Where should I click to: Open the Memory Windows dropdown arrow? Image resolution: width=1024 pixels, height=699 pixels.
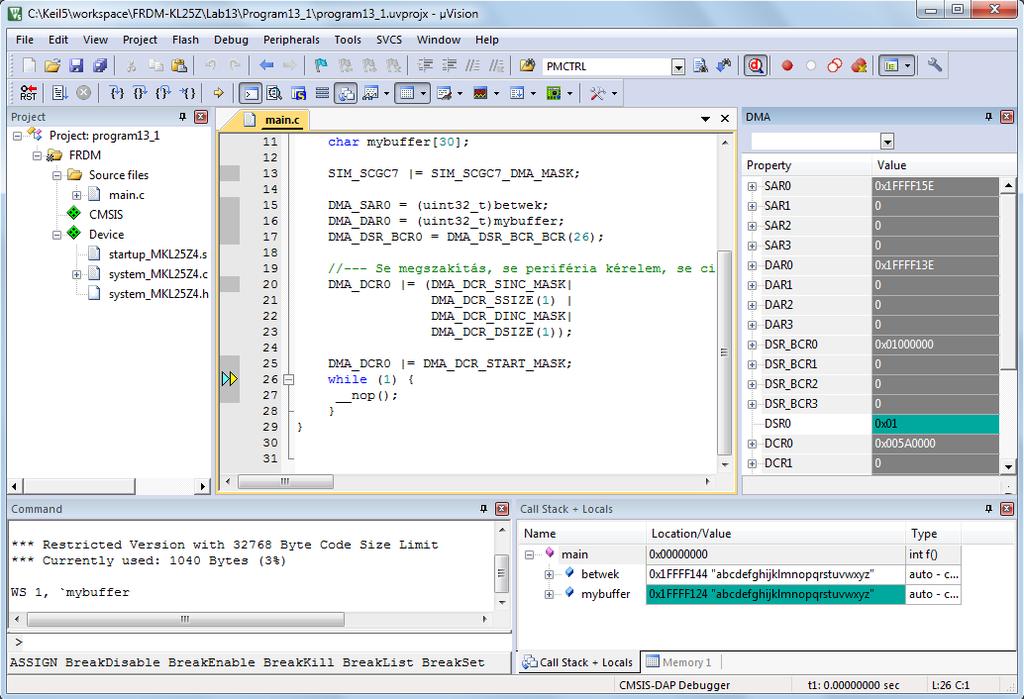423,93
